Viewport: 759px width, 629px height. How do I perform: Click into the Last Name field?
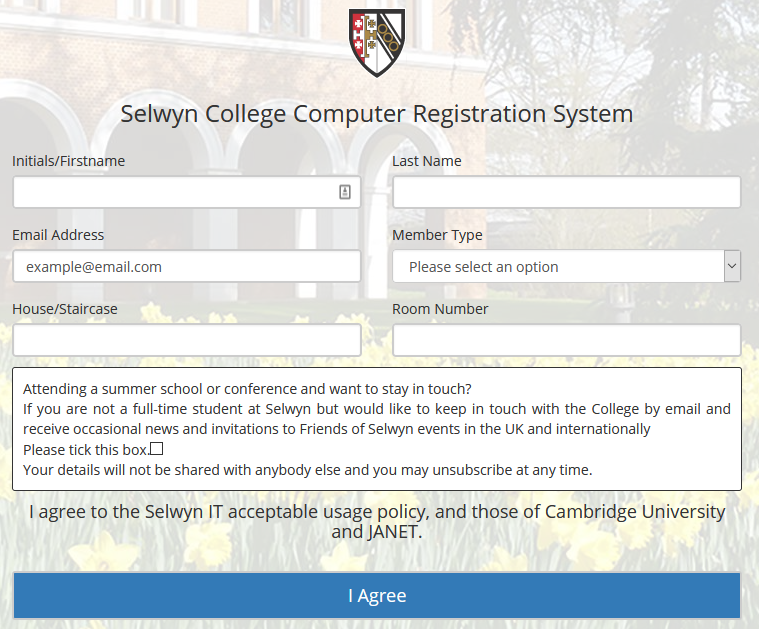pyautogui.click(x=566, y=192)
